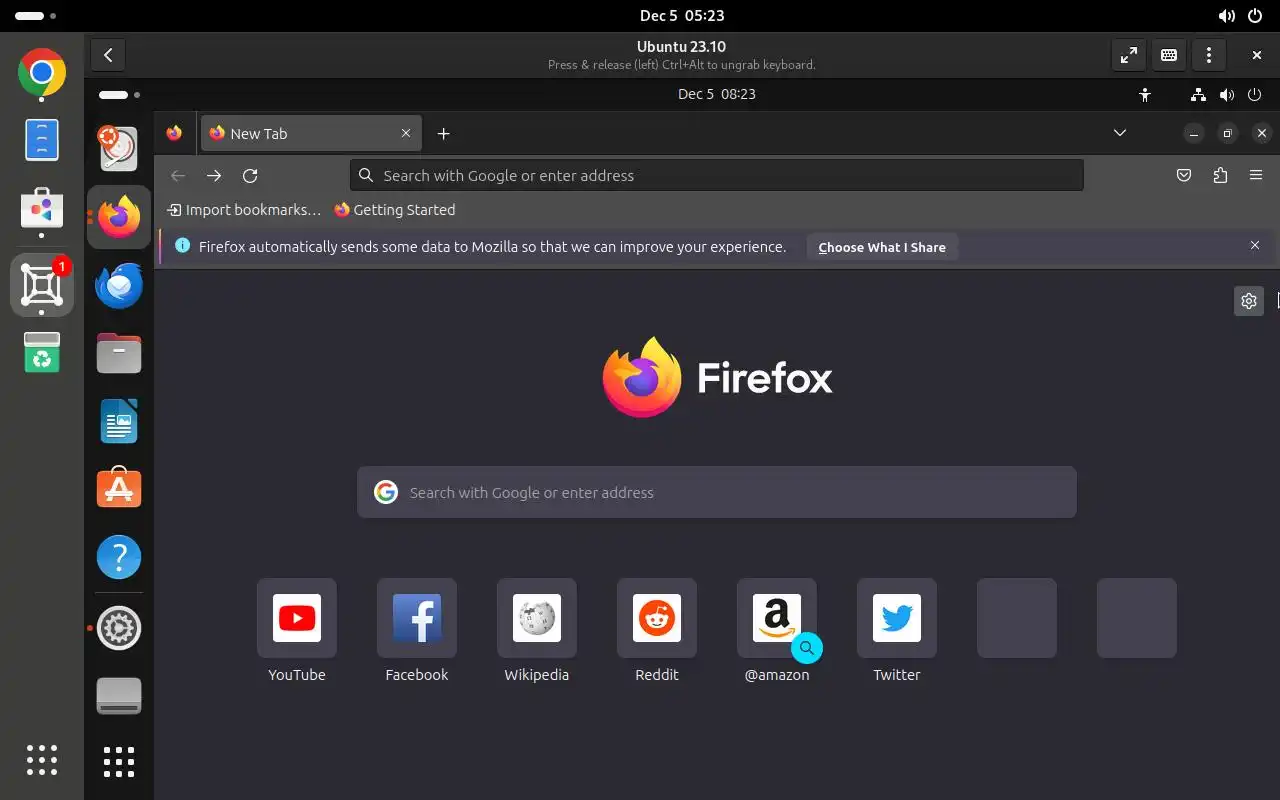Show host applications grid
This screenshot has height=800, width=1280.
tap(42, 760)
